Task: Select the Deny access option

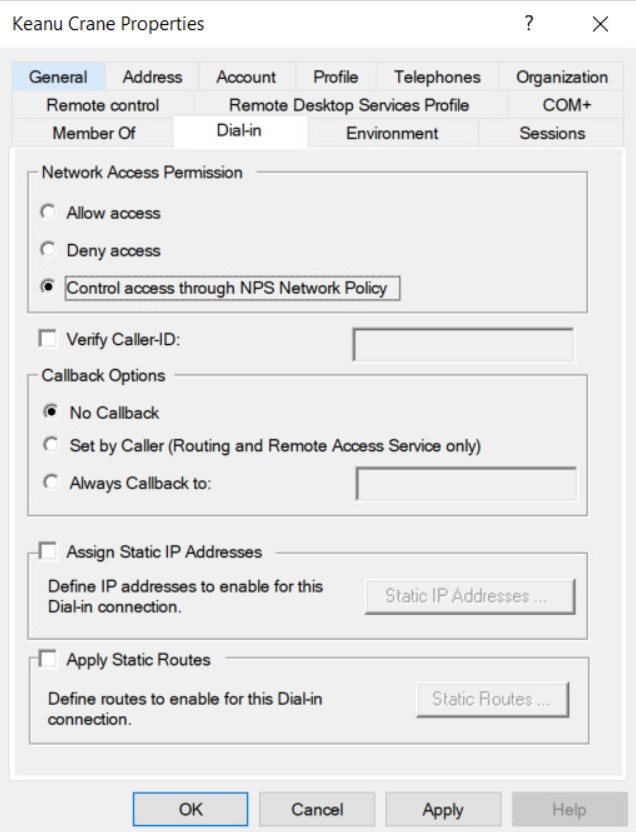Action: 48,250
